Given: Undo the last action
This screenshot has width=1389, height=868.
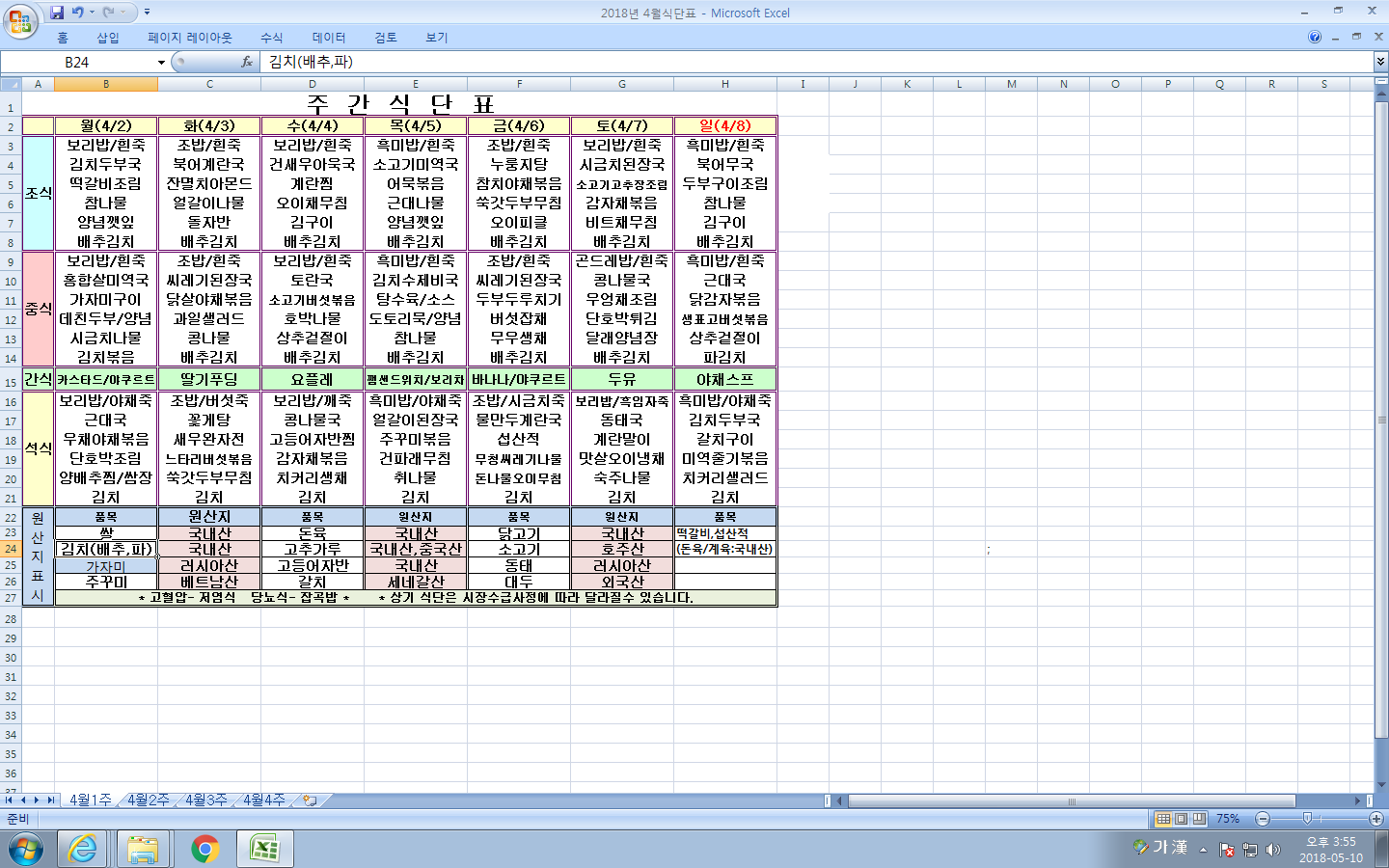Looking at the screenshot, I should (x=78, y=13).
